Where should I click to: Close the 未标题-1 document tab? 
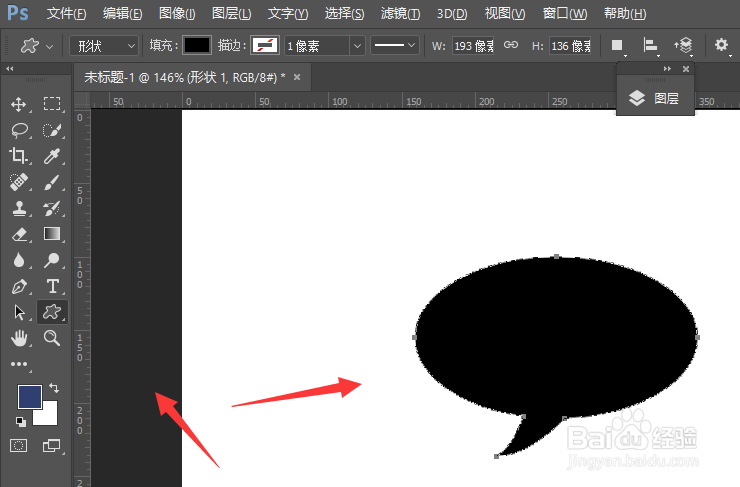(x=297, y=77)
